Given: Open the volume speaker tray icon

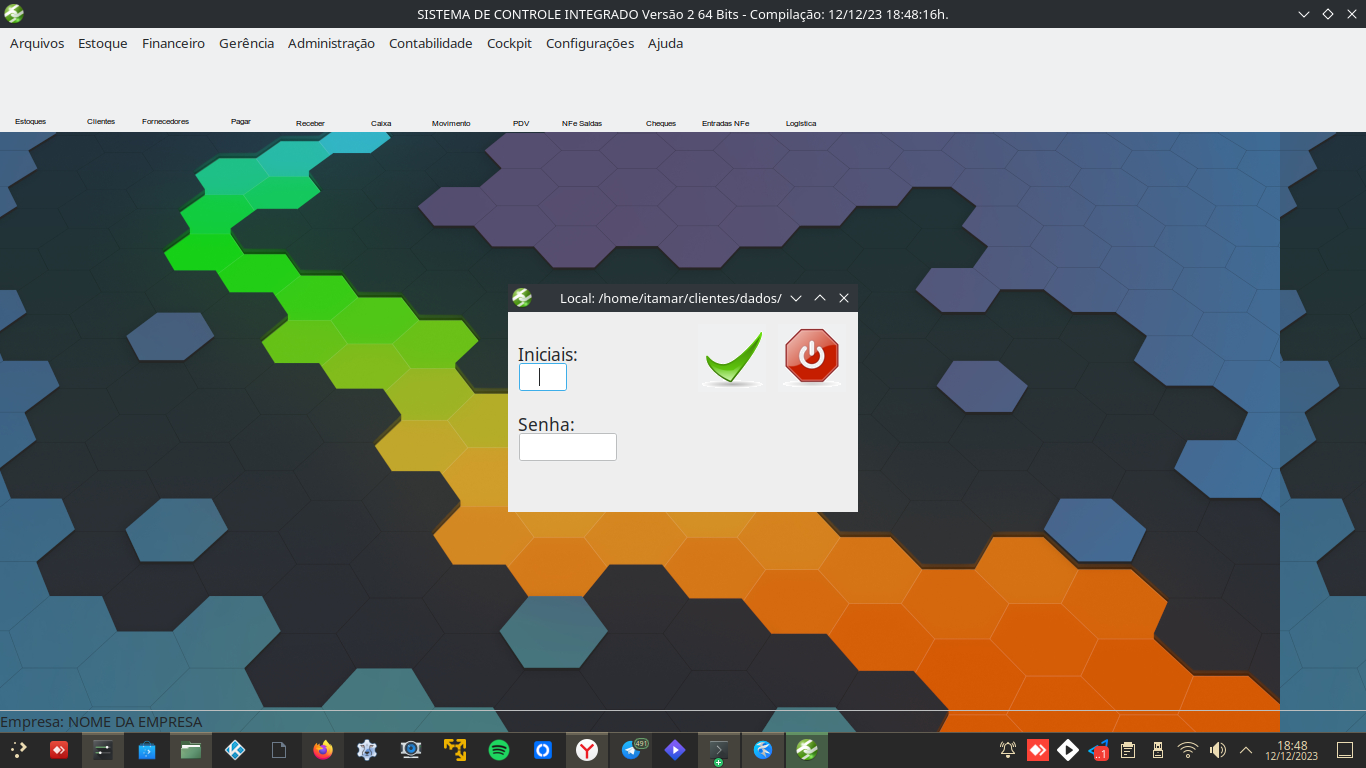Looking at the screenshot, I should [1218, 749].
